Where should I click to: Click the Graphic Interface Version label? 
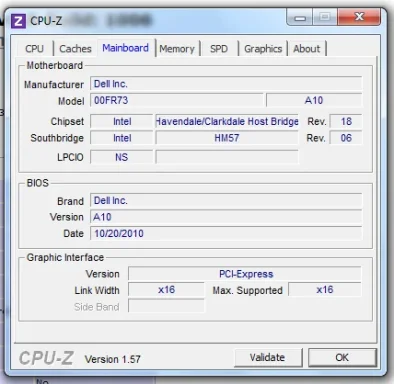click(103, 274)
